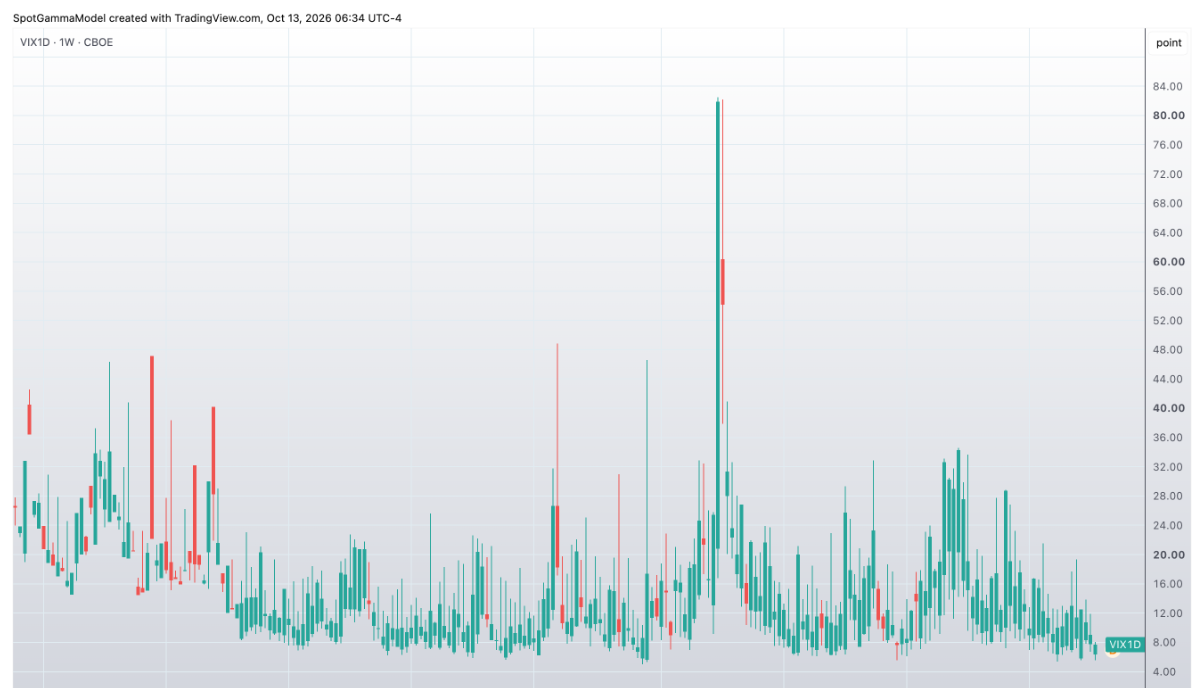Click the 24.00 price axis label
1193x688 pixels.
1168,526
